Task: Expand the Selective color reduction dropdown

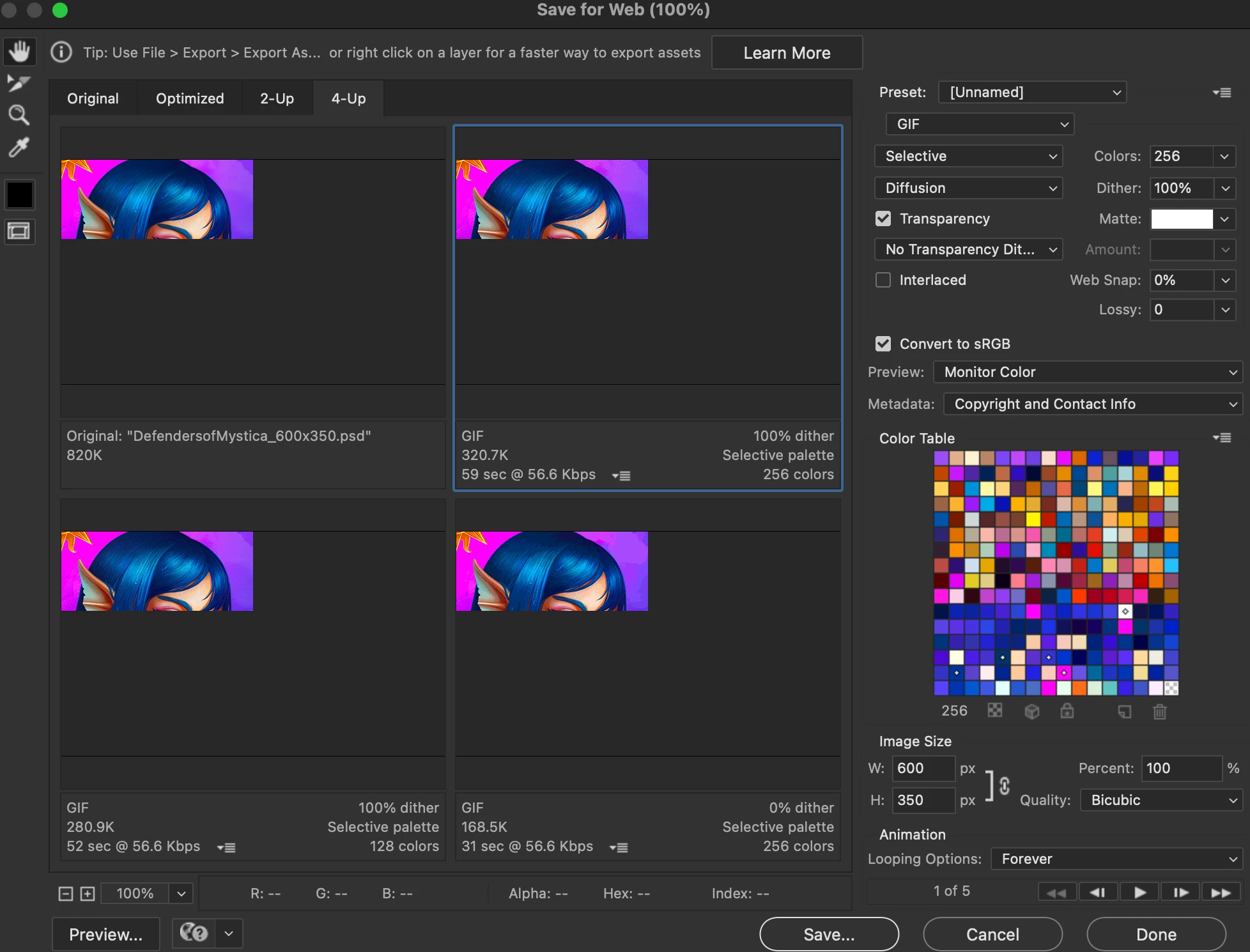Action: coord(968,156)
